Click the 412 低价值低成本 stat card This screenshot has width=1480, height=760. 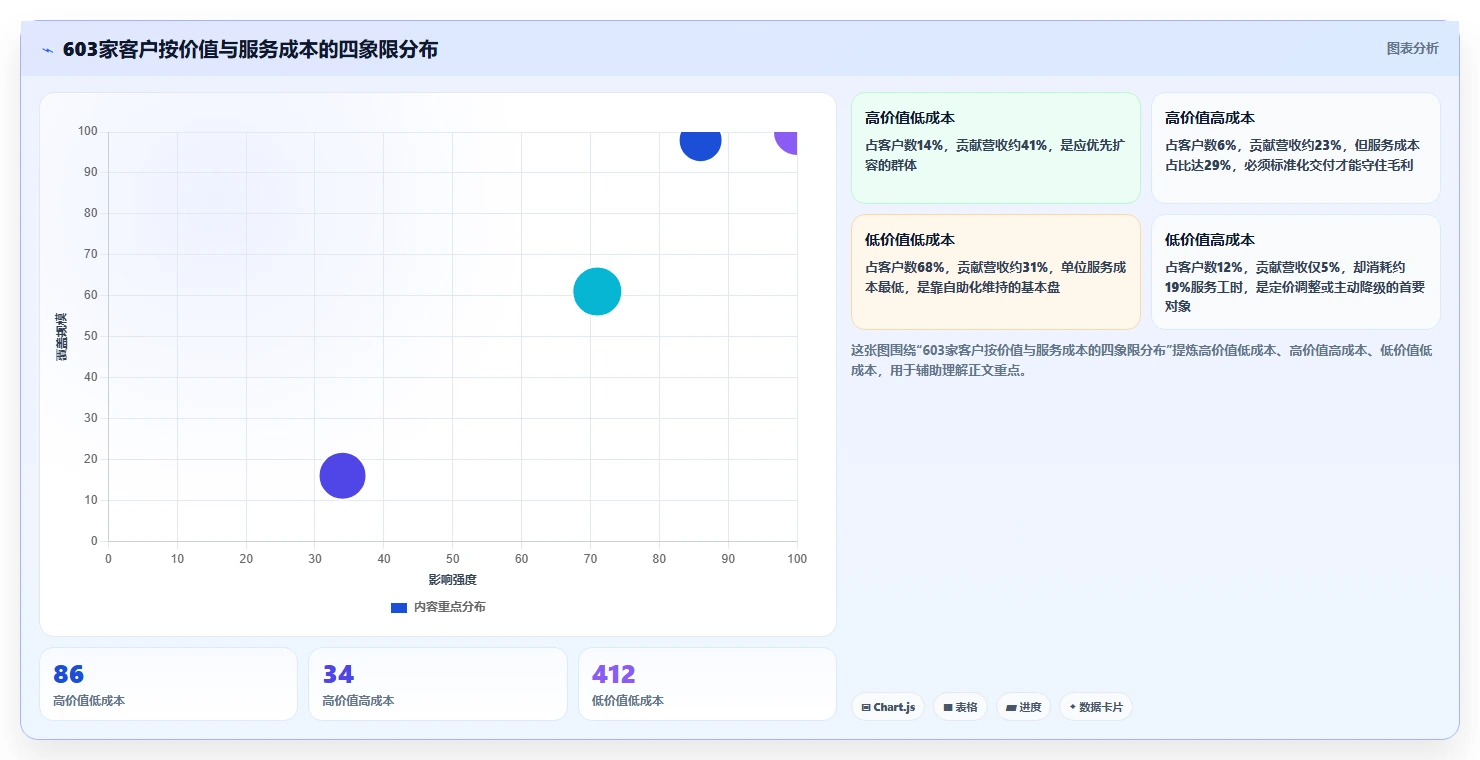(707, 684)
